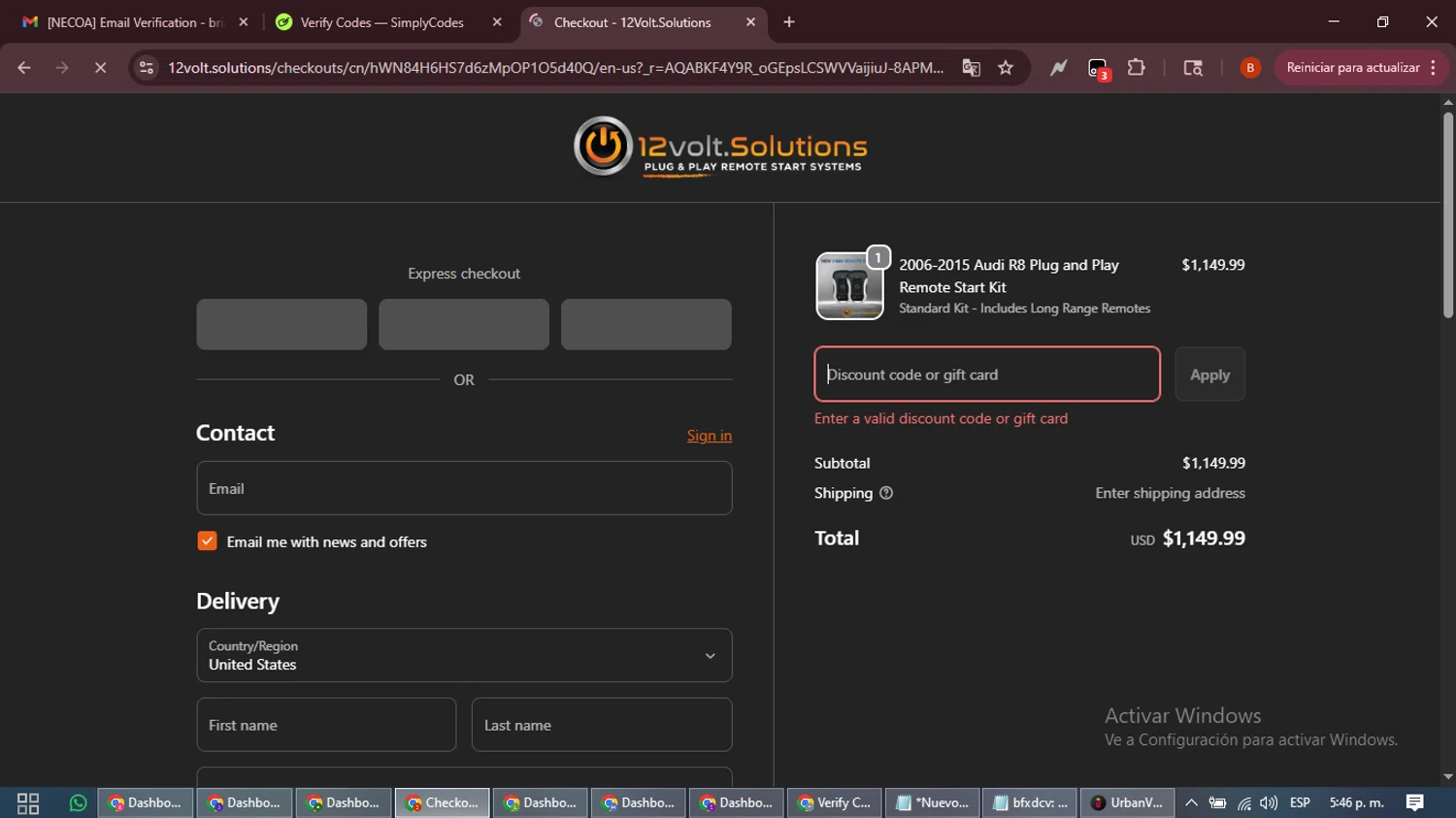Click the 12volt.Solutions logo
Screen dimensions: 1456x818
[719, 147]
